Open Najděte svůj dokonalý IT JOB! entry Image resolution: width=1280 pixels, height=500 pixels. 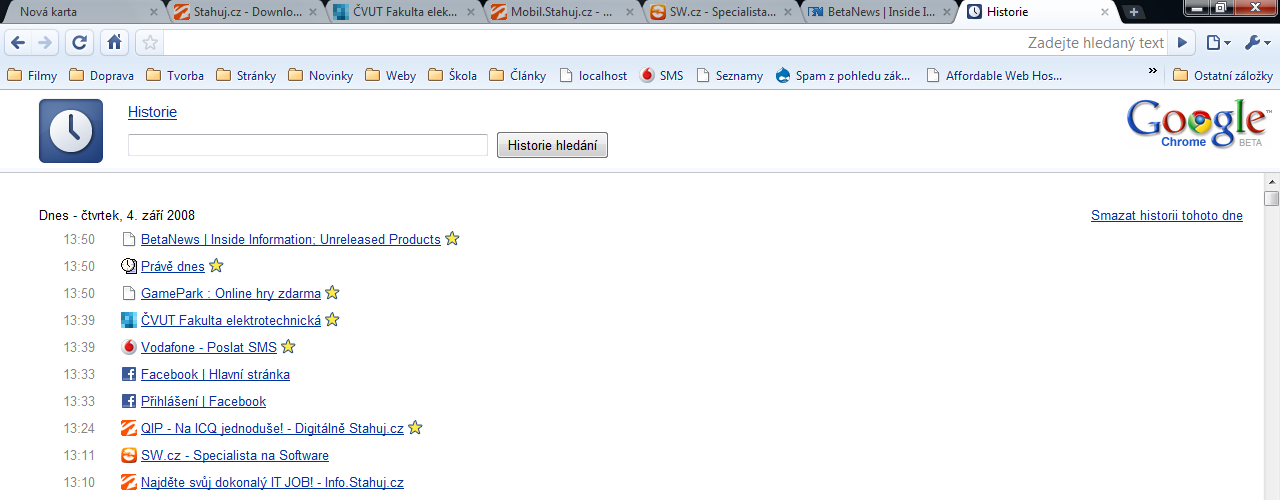(272, 482)
